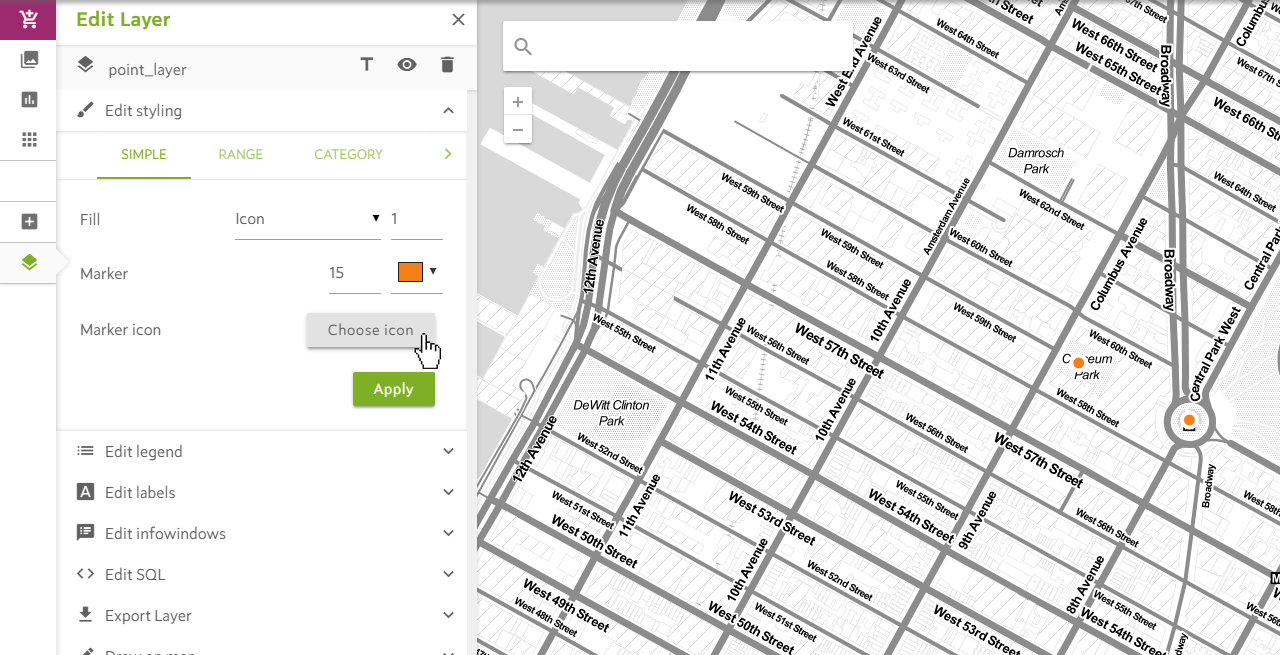Click the Marker icon label
Viewport: 1280px width, 655px height.
(x=120, y=329)
